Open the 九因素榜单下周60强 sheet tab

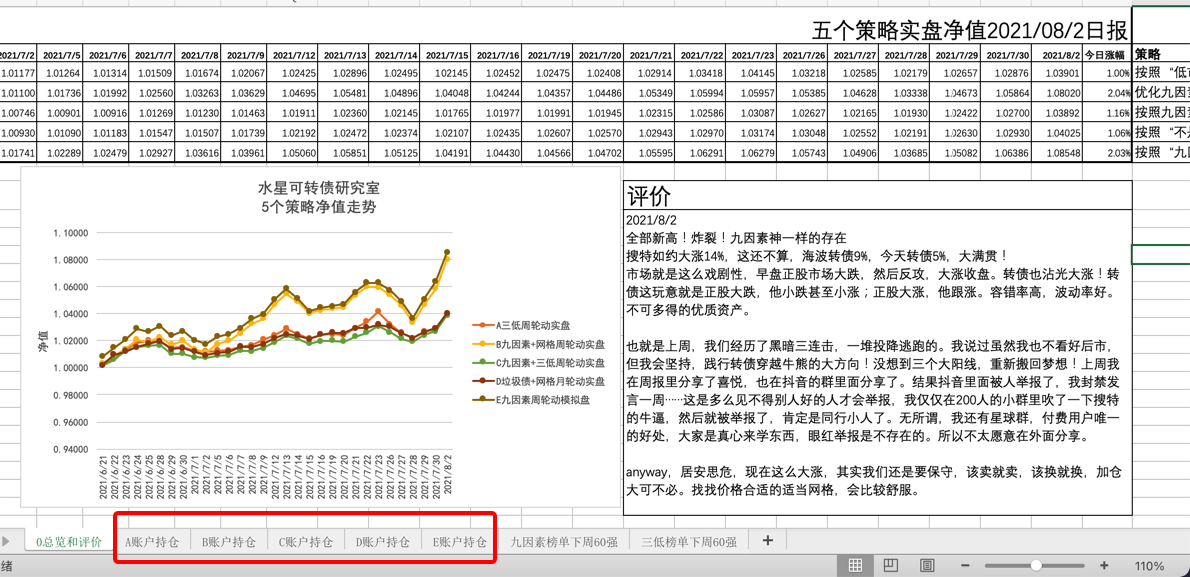[564, 542]
